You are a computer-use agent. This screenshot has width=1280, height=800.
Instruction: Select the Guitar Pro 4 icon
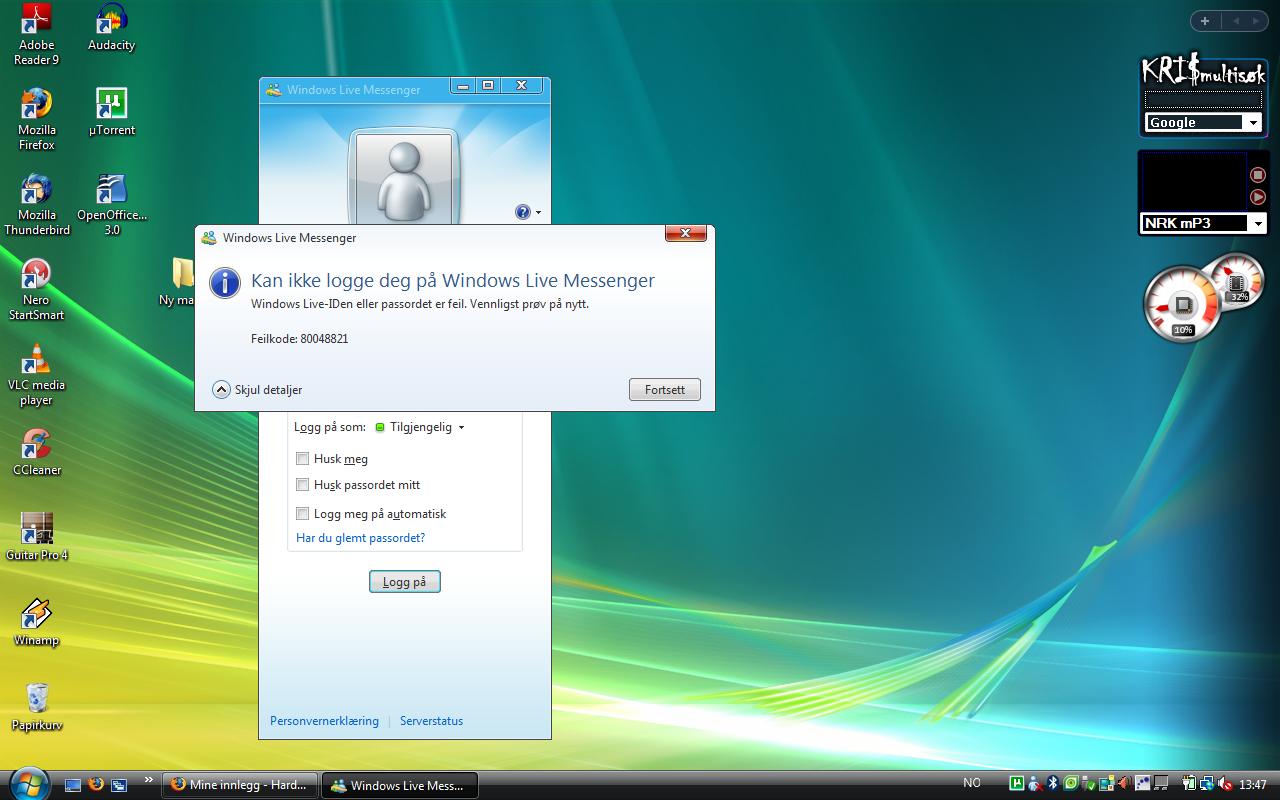point(37,536)
